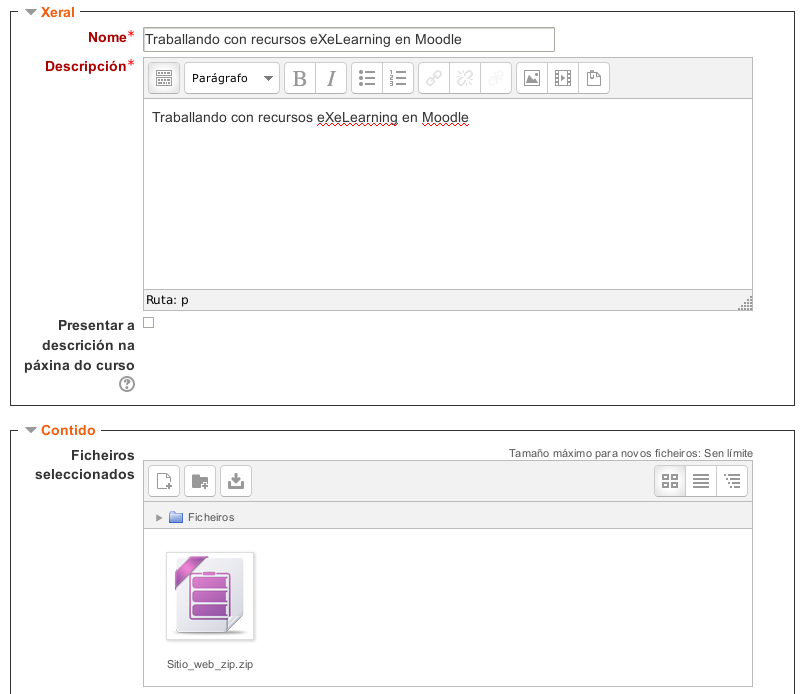Insert a numbered list
This screenshot has height=694, width=804.
coord(398,78)
